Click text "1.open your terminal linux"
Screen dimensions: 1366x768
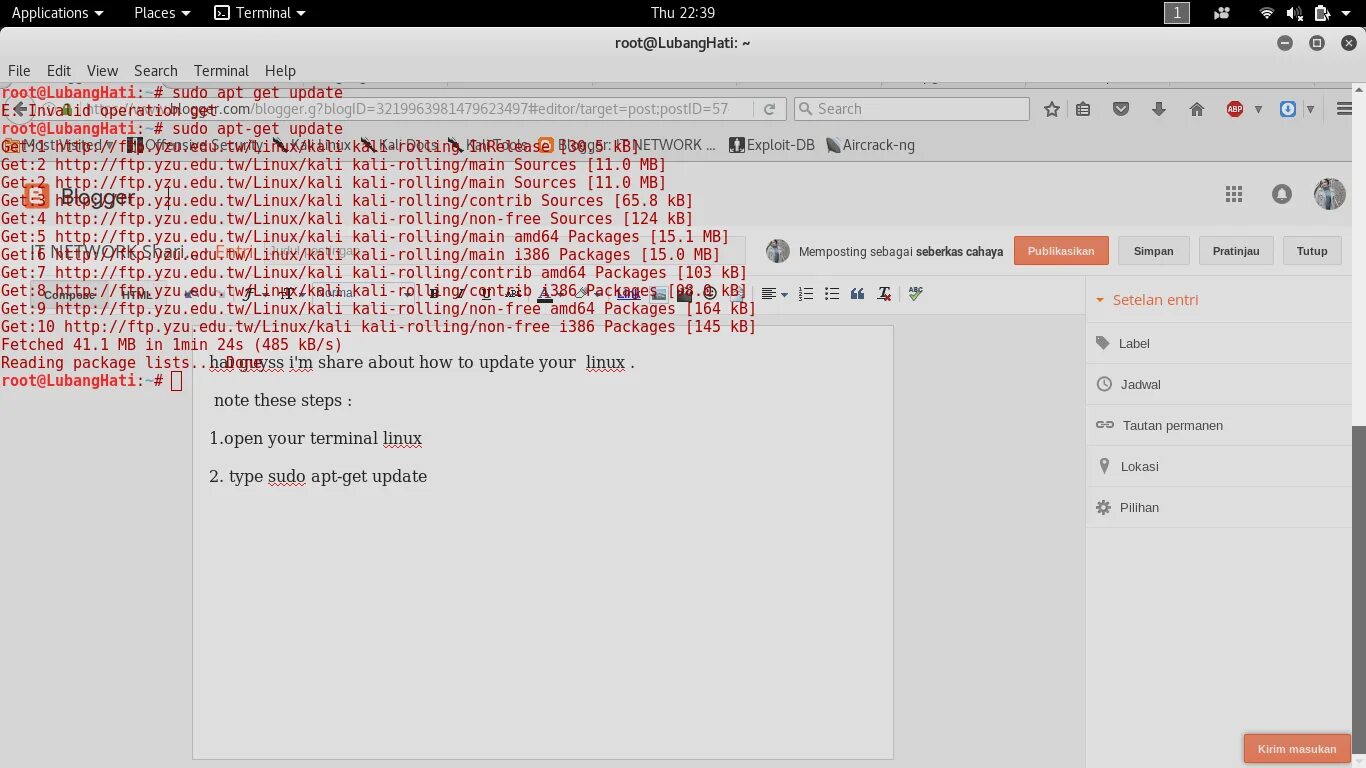coord(316,439)
